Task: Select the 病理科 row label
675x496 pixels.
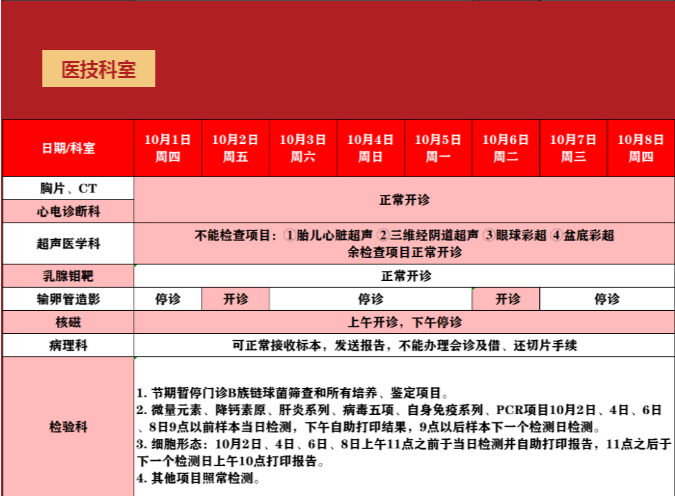Action: point(68,345)
